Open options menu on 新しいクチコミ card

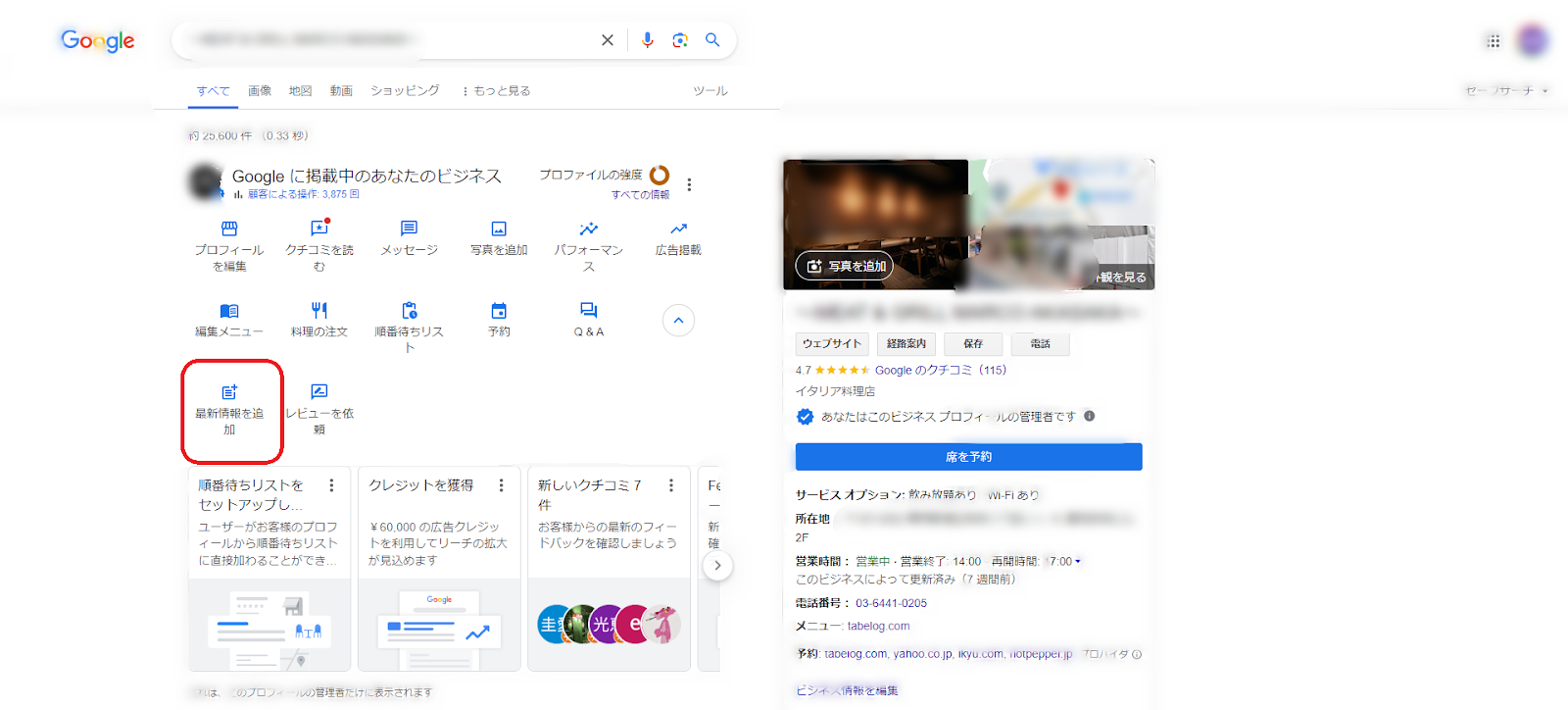point(670,485)
